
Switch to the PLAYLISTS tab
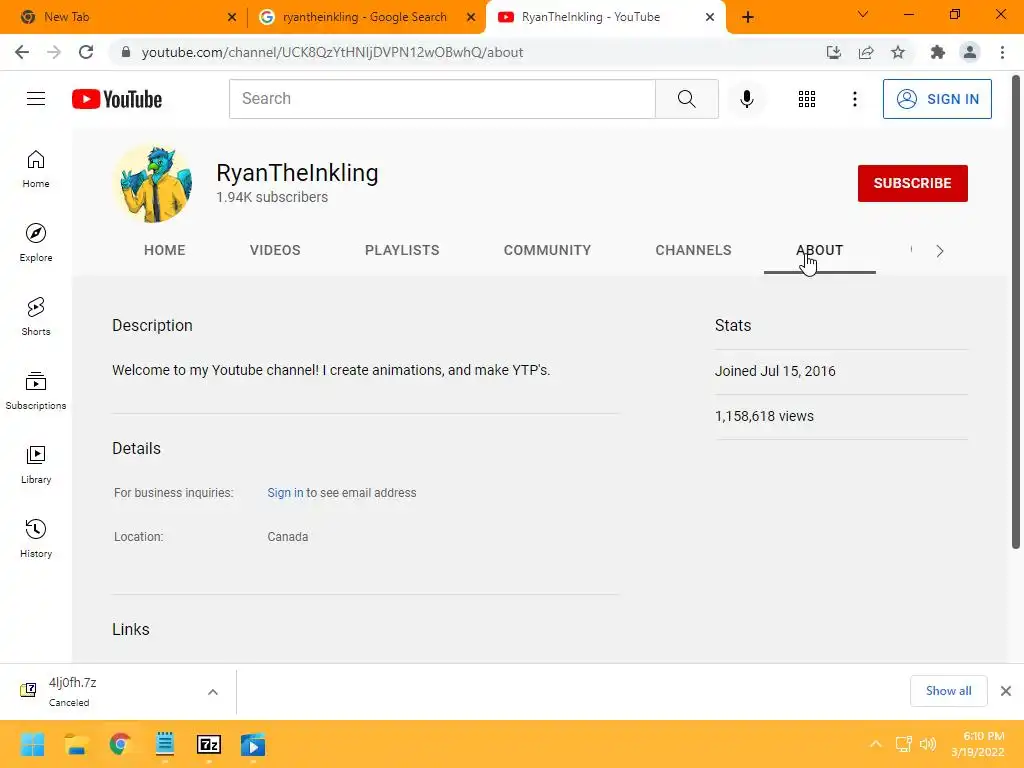[x=402, y=250]
